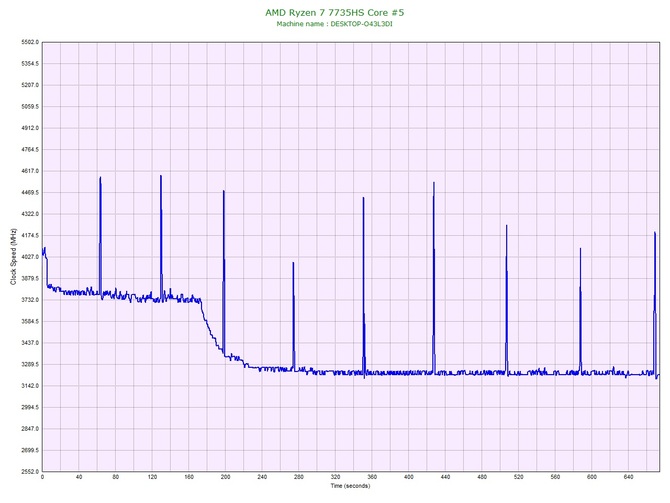
Task: Click the '3879.5' y-axis value
Action: click(30, 279)
